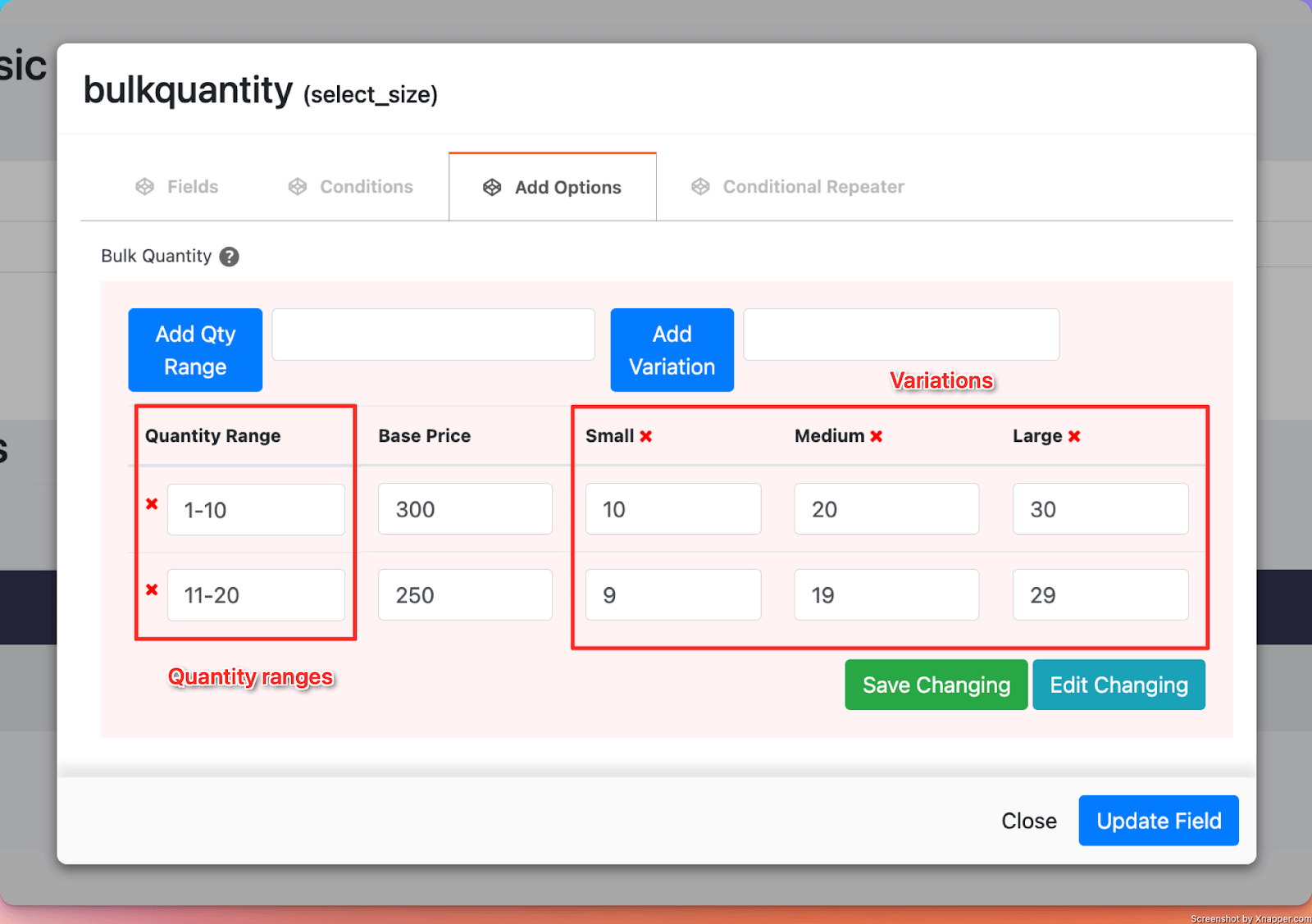1312x924 pixels.
Task: Click the Conditional Repeater tab icon
Action: click(x=700, y=187)
